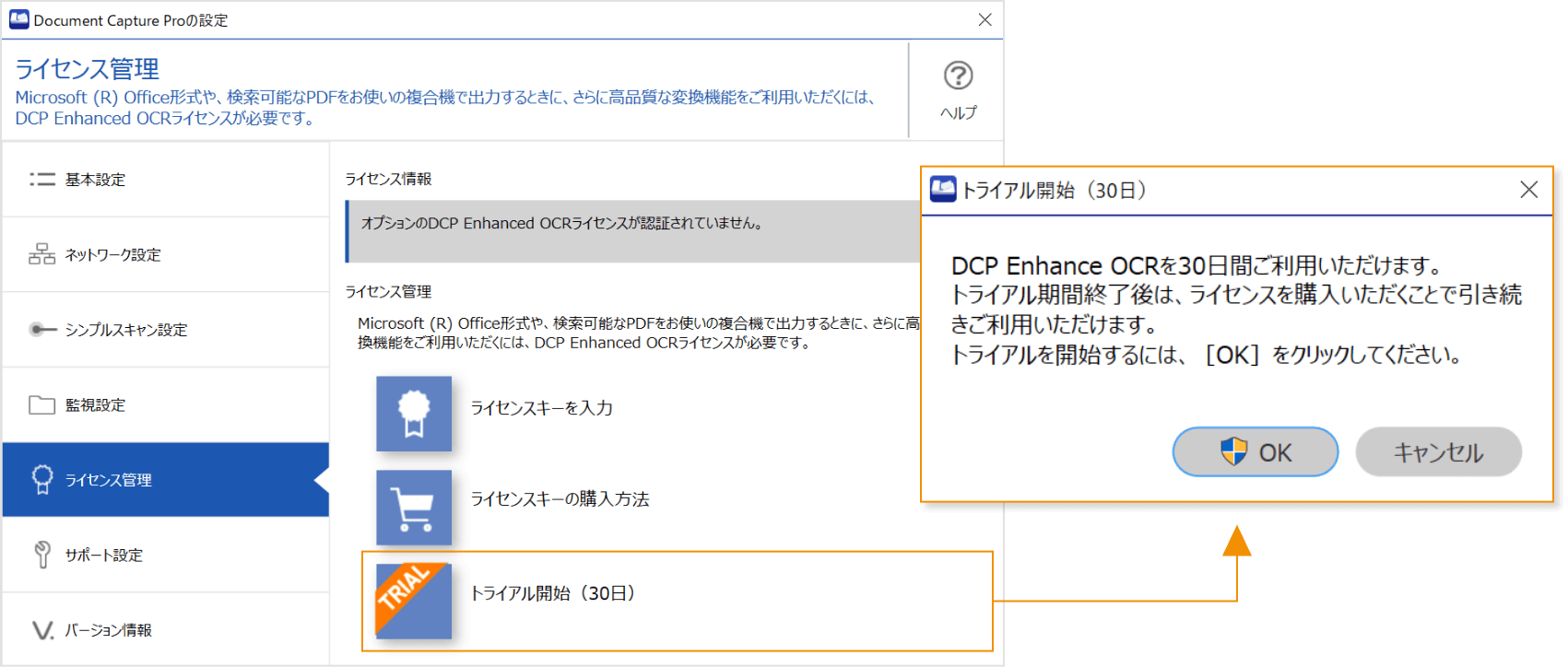Click the shopping cart purchase icon

414,508
